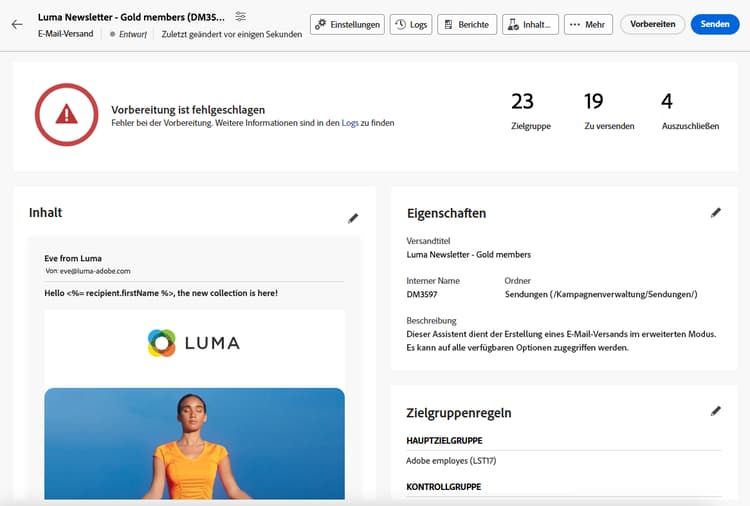Image resolution: width=750 pixels, height=506 pixels.
Task: Click the Zuletzt geändert timestamp text
Action: coord(232,34)
